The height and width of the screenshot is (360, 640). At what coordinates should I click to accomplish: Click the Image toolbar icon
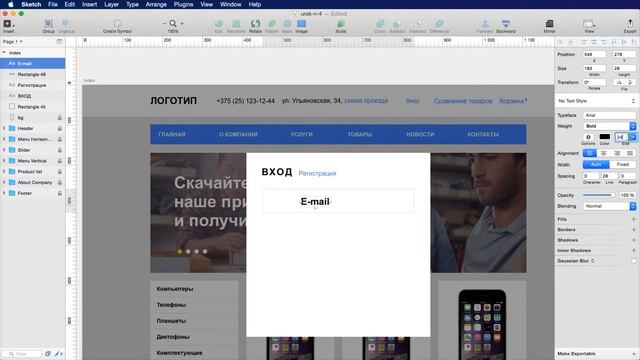[x=301, y=24]
